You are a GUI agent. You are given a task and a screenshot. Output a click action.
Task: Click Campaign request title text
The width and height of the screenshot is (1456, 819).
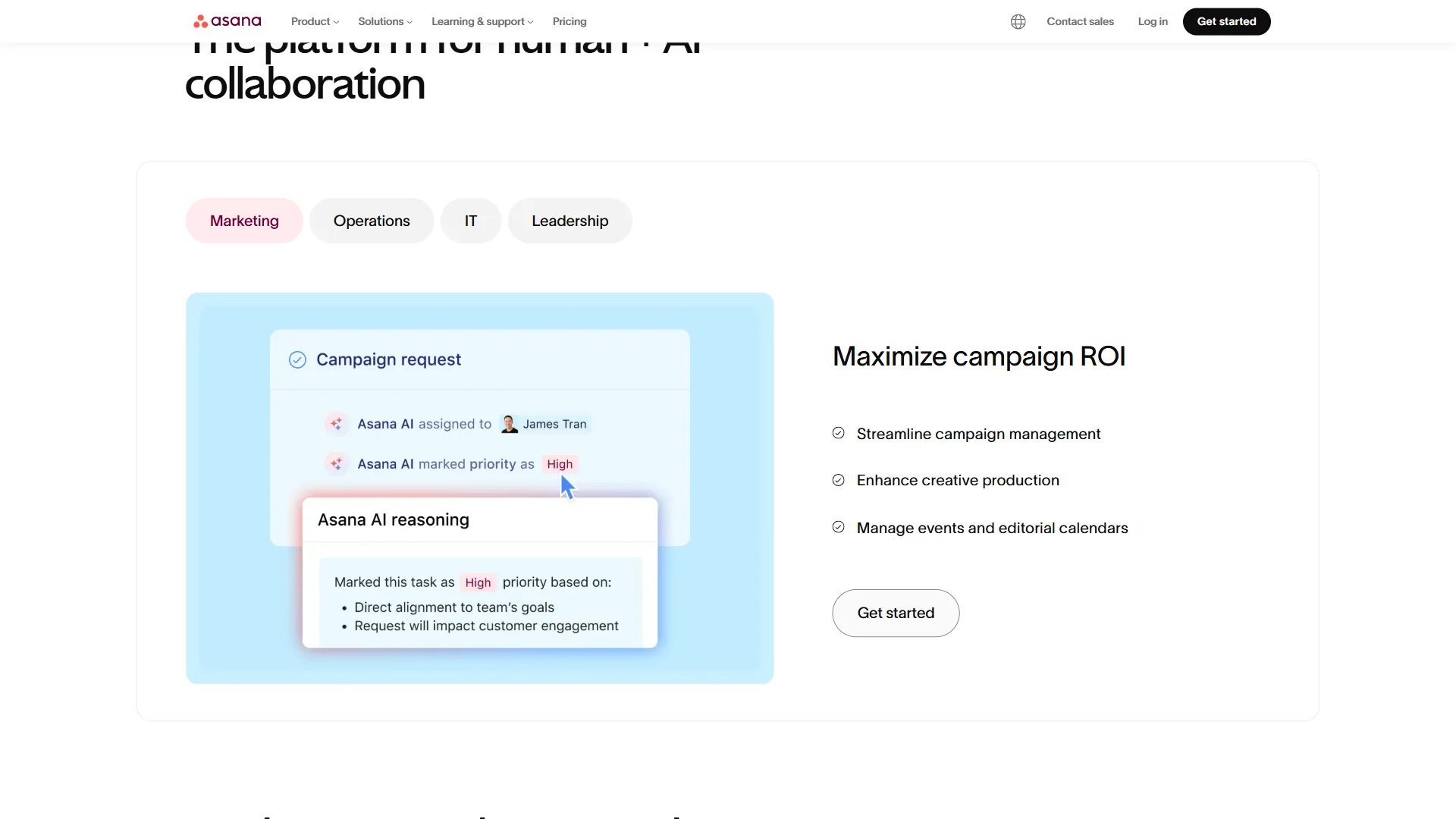coord(388,359)
